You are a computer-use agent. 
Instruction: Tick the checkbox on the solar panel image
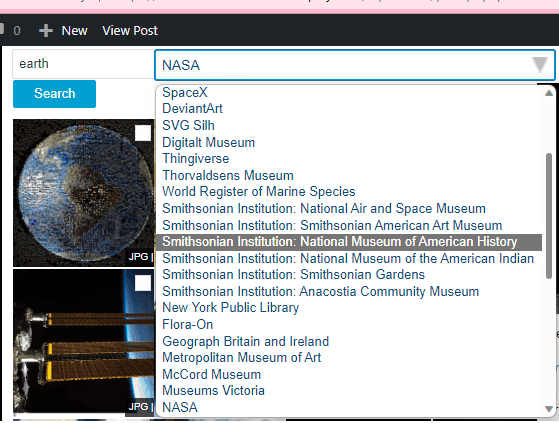(x=143, y=283)
